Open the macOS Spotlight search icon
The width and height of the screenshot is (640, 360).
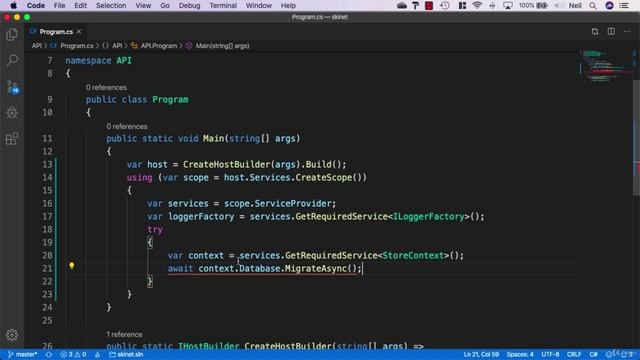click(593, 6)
